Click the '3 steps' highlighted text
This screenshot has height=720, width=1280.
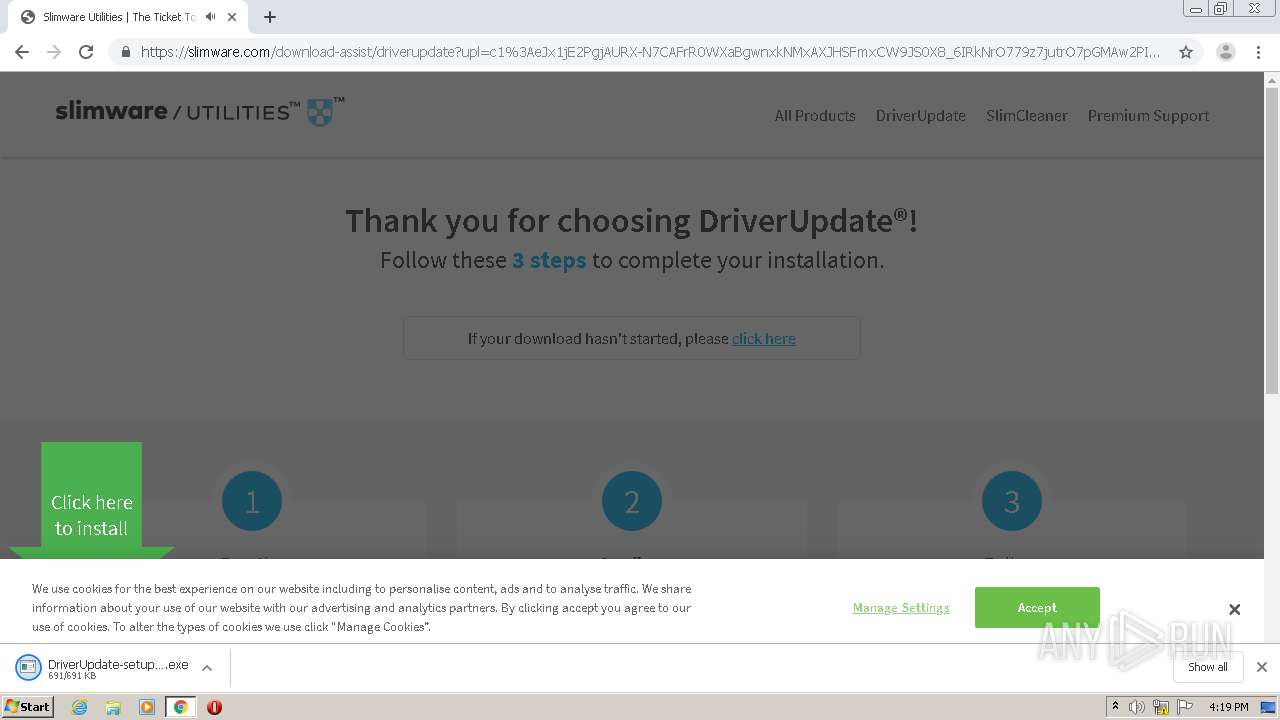[x=549, y=260]
